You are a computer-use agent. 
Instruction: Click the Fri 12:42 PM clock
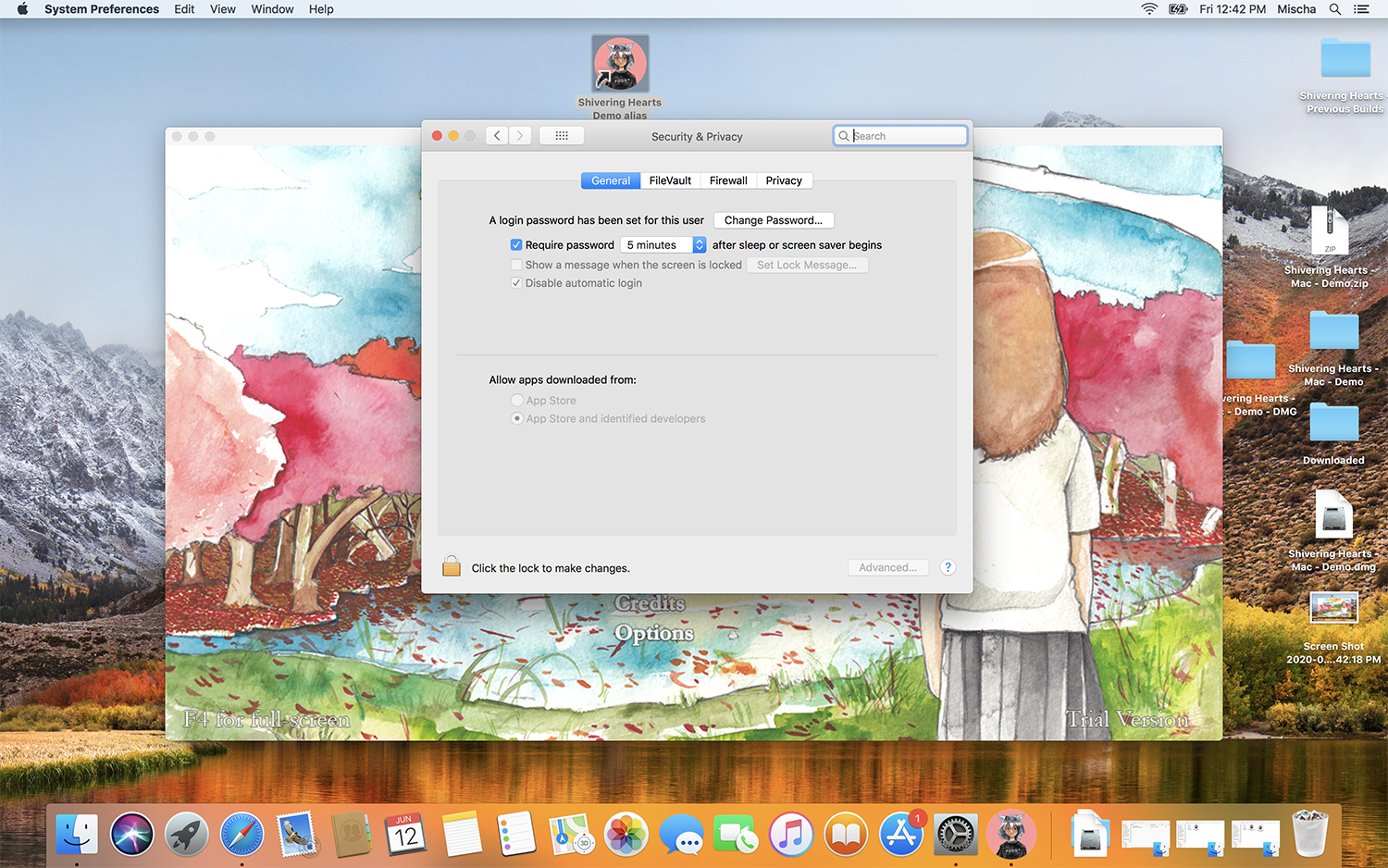point(1233,9)
